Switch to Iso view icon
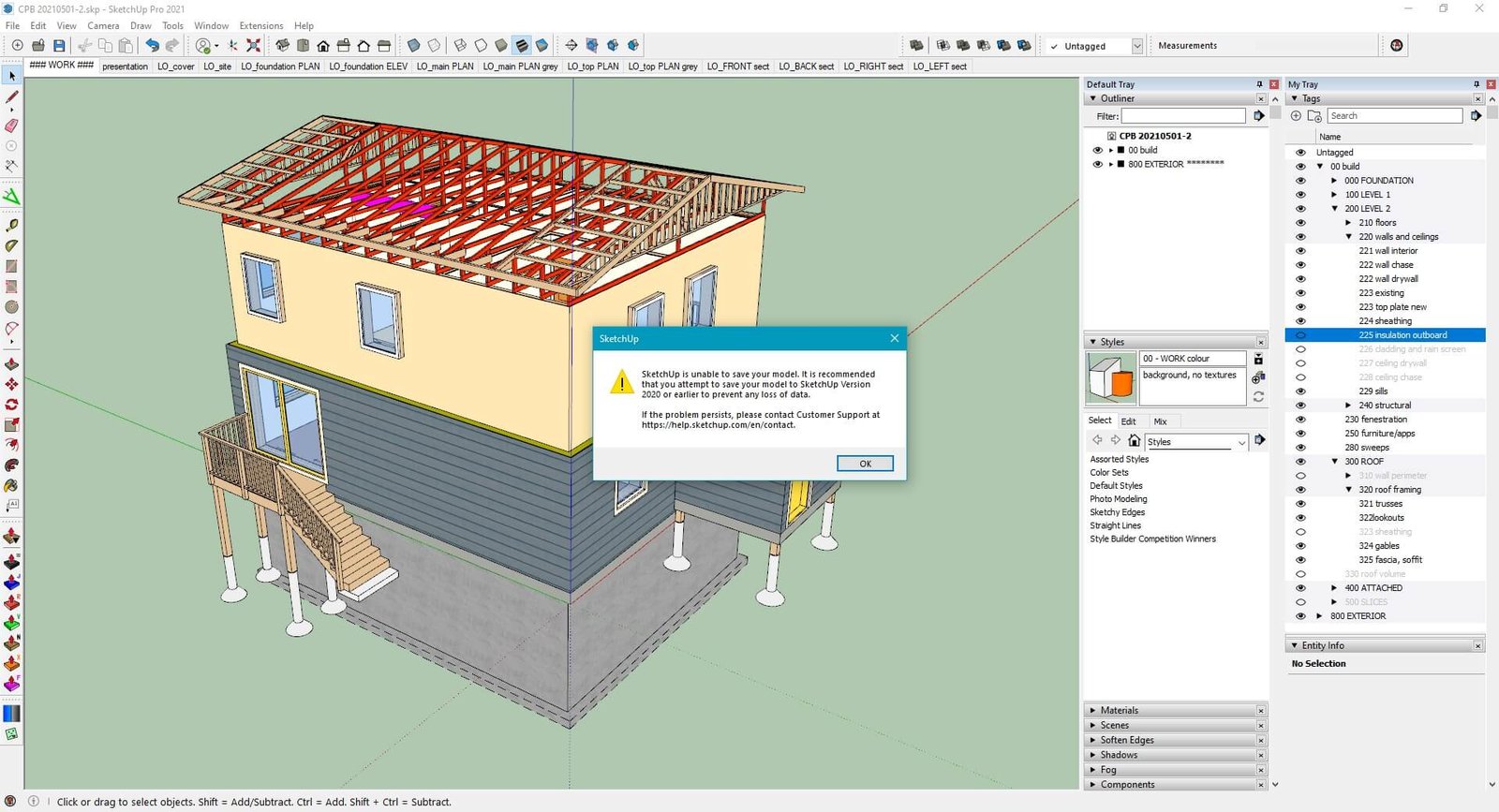The image size is (1499, 812). 282,45
